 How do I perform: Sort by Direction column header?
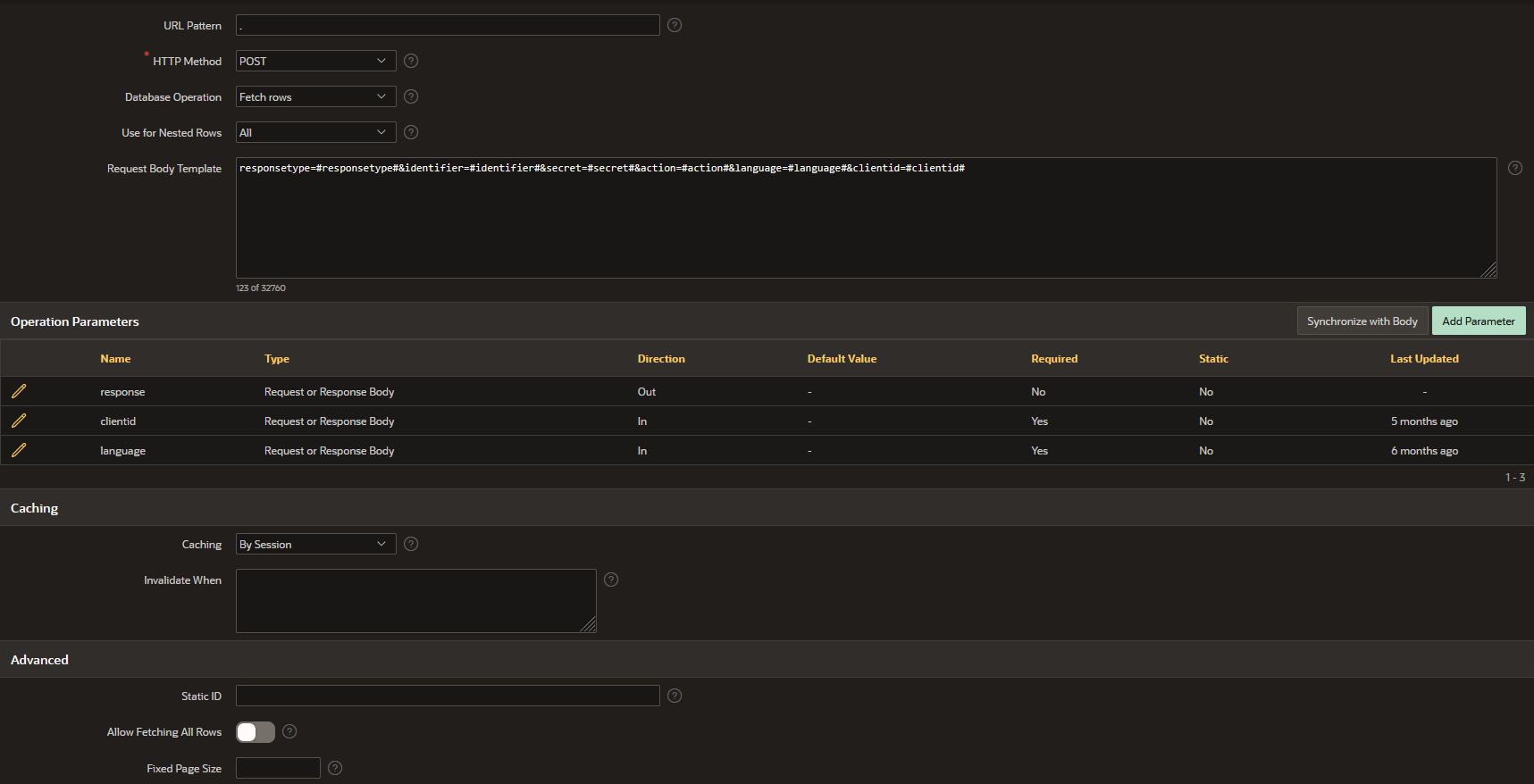(661, 359)
